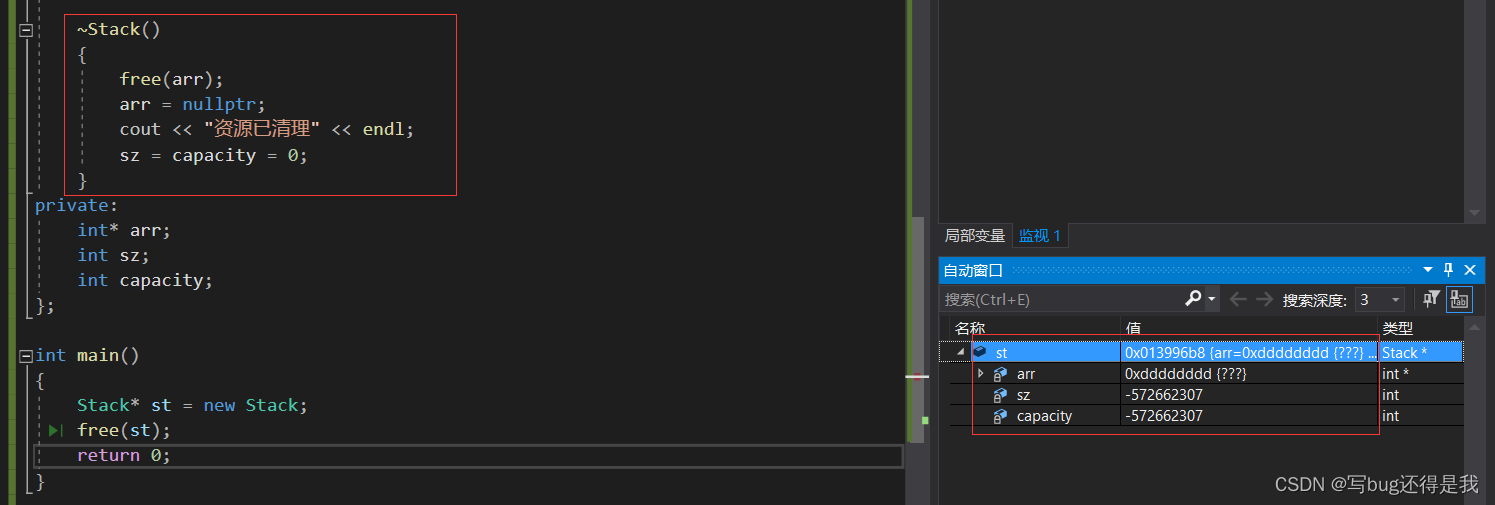Close the 自动窗口 panel

click(1470, 270)
